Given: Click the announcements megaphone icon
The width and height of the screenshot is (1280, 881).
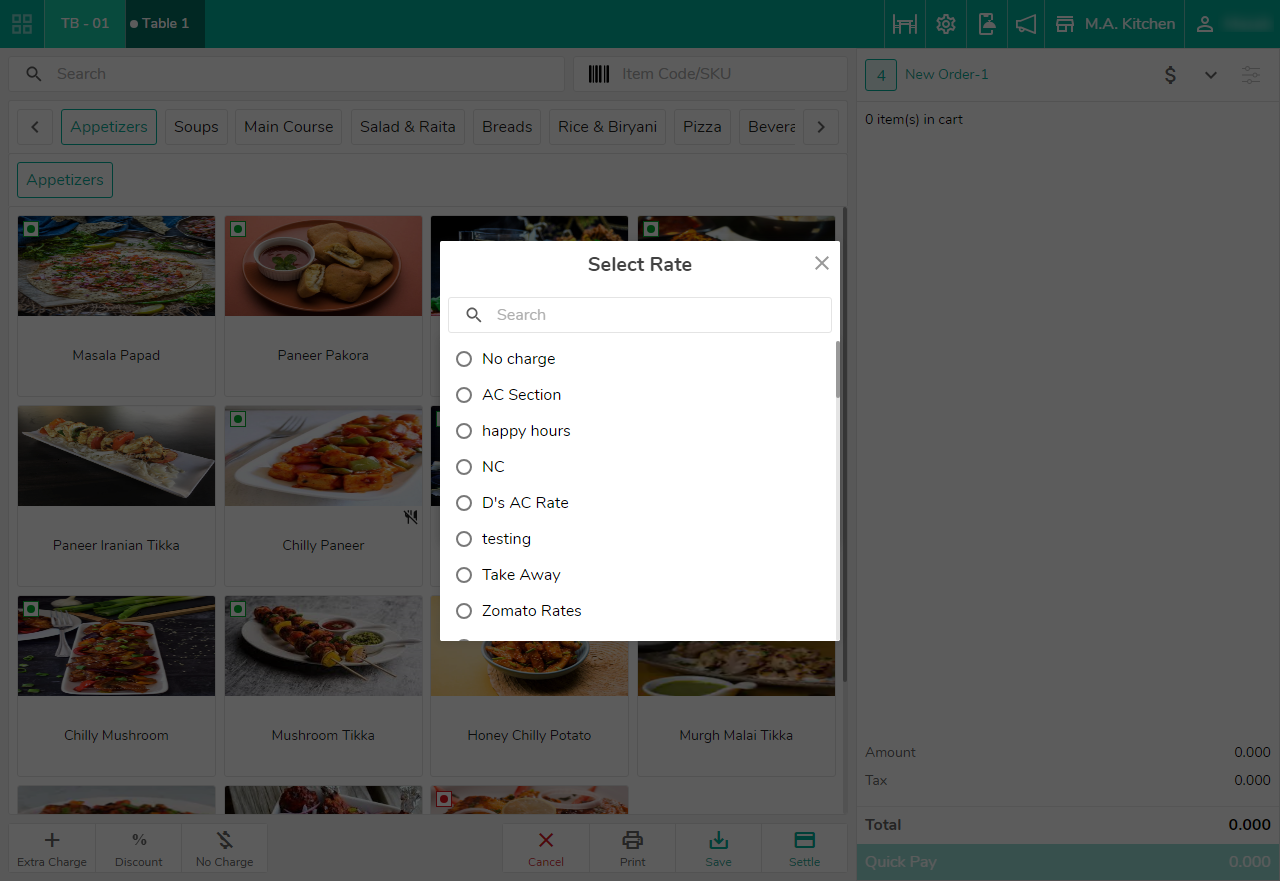Looking at the screenshot, I should (x=1026, y=24).
